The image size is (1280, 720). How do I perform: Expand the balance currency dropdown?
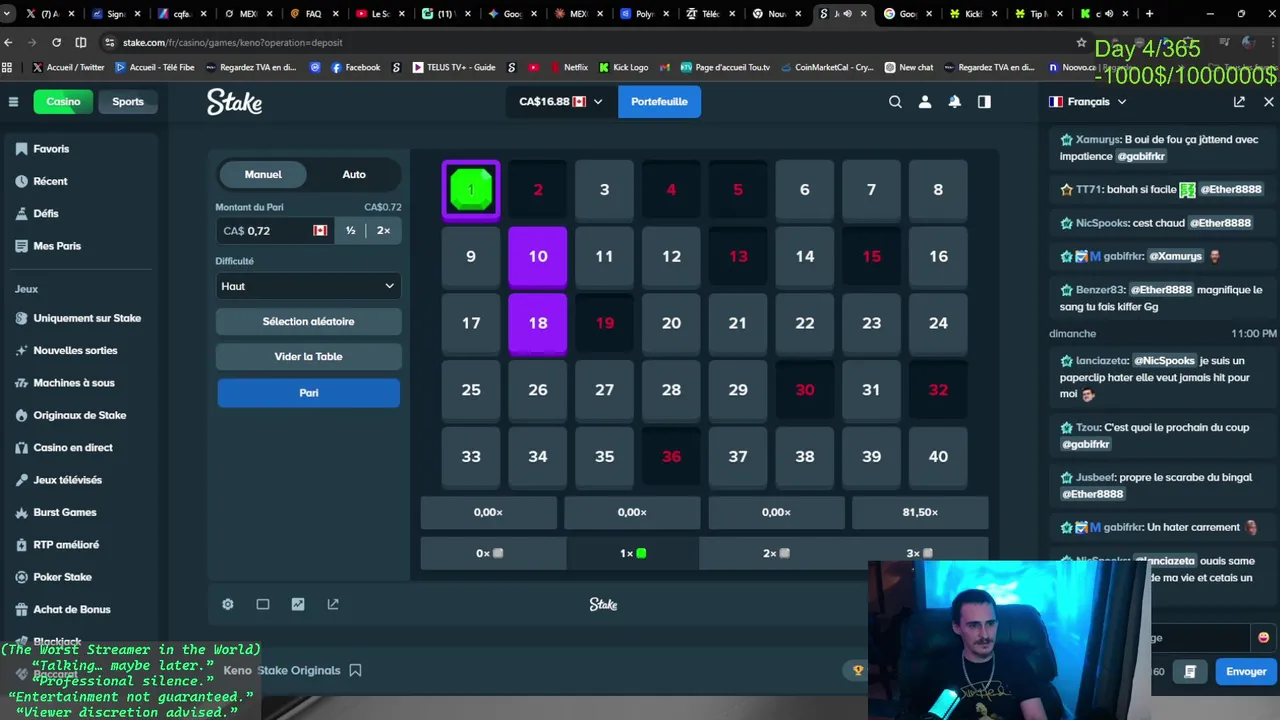(x=561, y=102)
